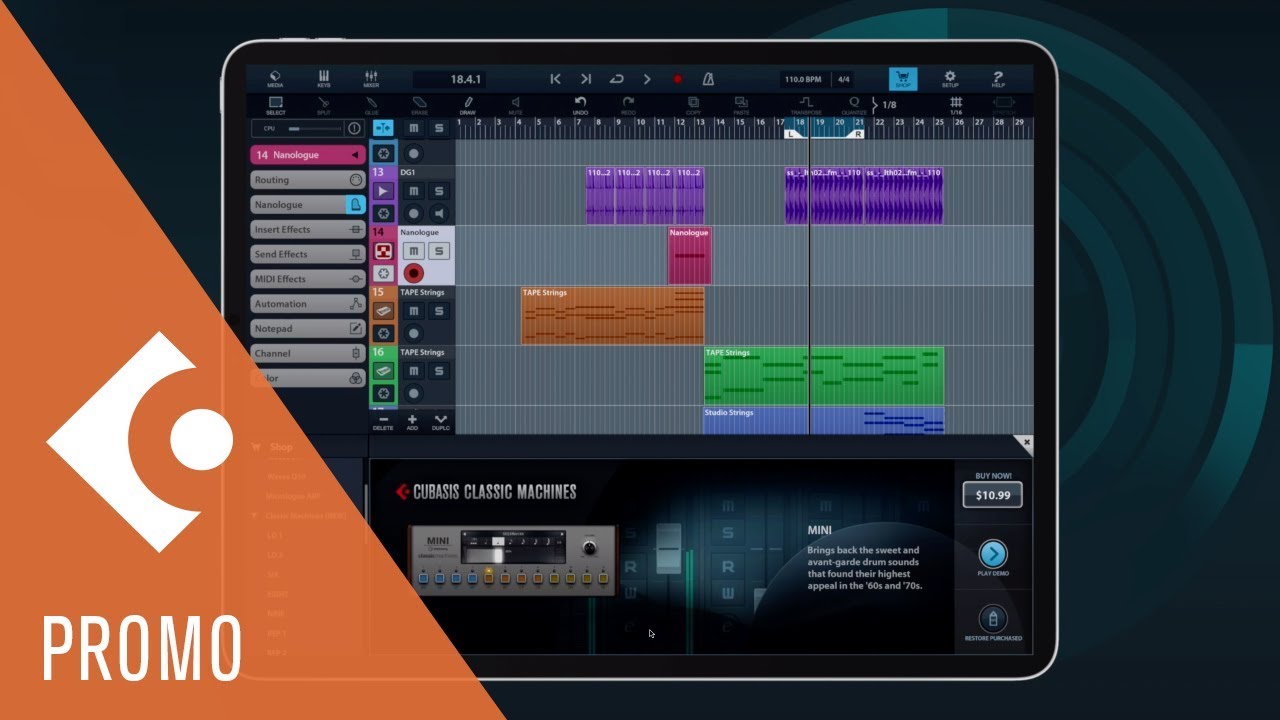This screenshot has width=1280, height=720.
Task: Pick the Split tool
Action: tap(324, 106)
